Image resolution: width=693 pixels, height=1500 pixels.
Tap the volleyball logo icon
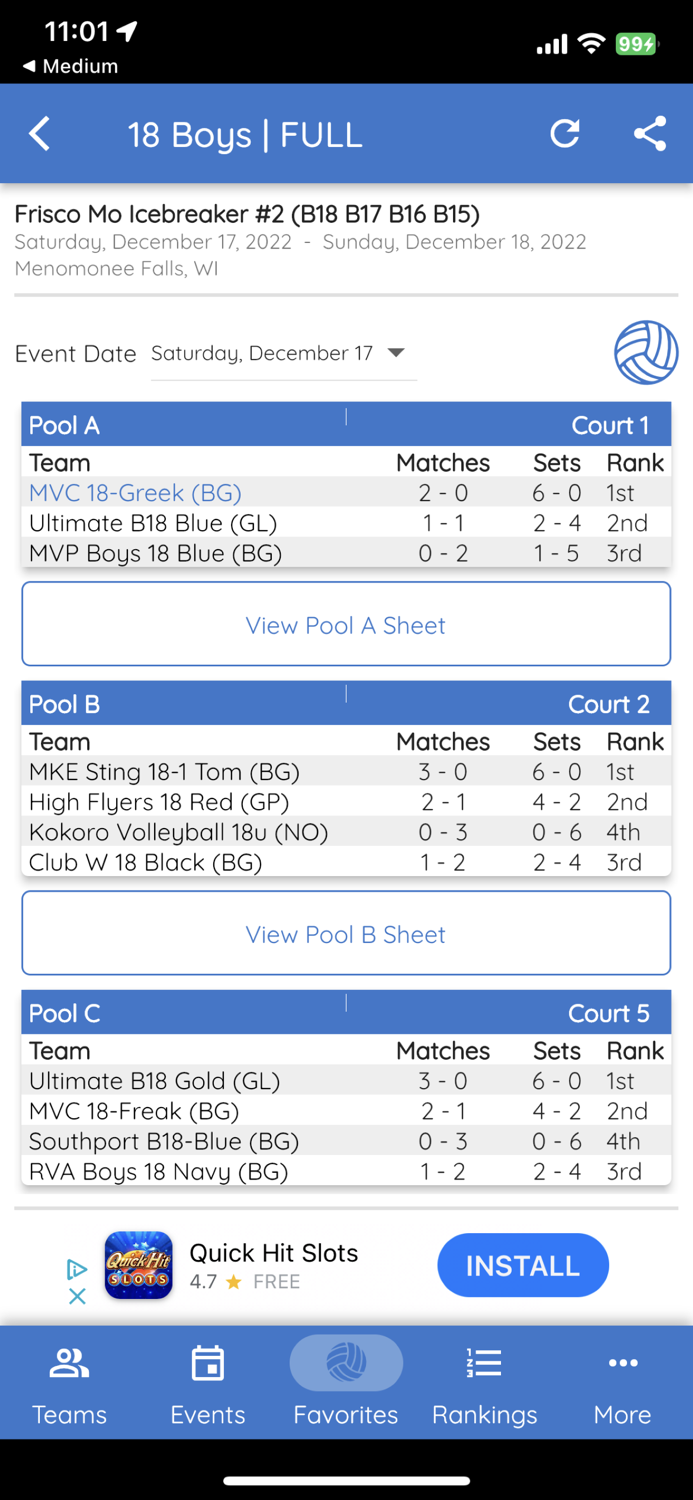[x=645, y=352]
